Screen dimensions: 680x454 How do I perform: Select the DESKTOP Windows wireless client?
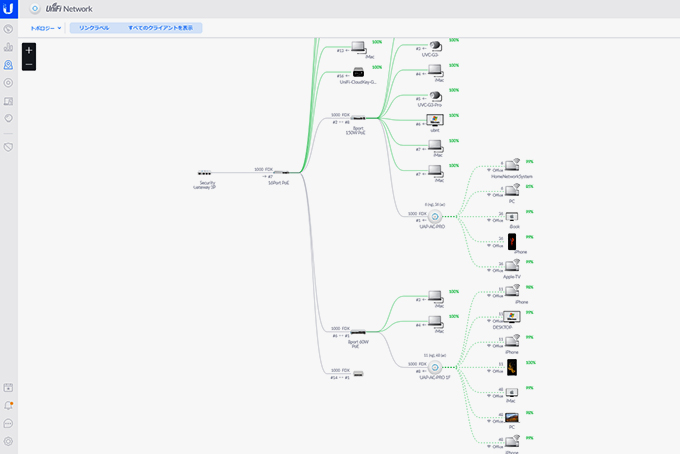[x=512, y=317]
